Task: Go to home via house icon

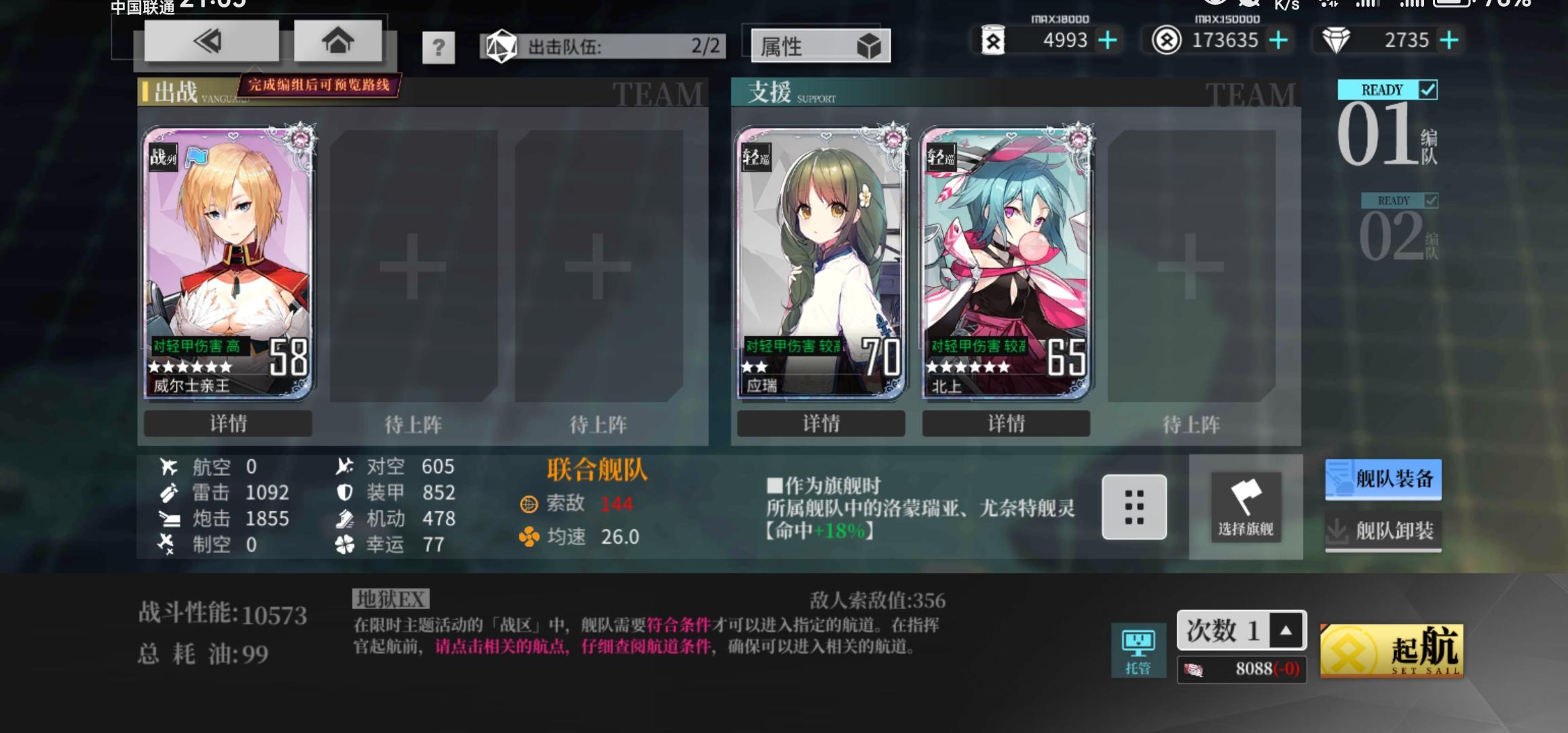Action: tap(337, 41)
